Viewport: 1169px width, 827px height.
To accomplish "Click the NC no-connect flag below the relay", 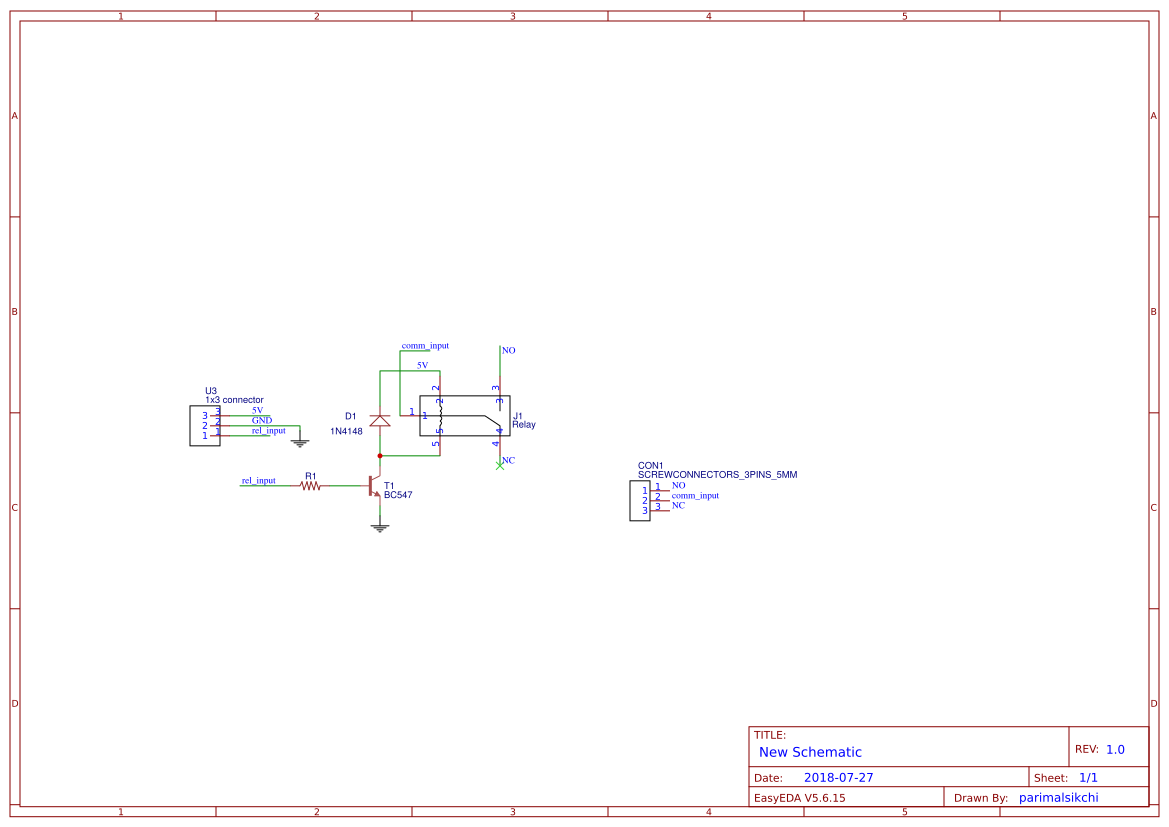I will (x=500, y=464).
